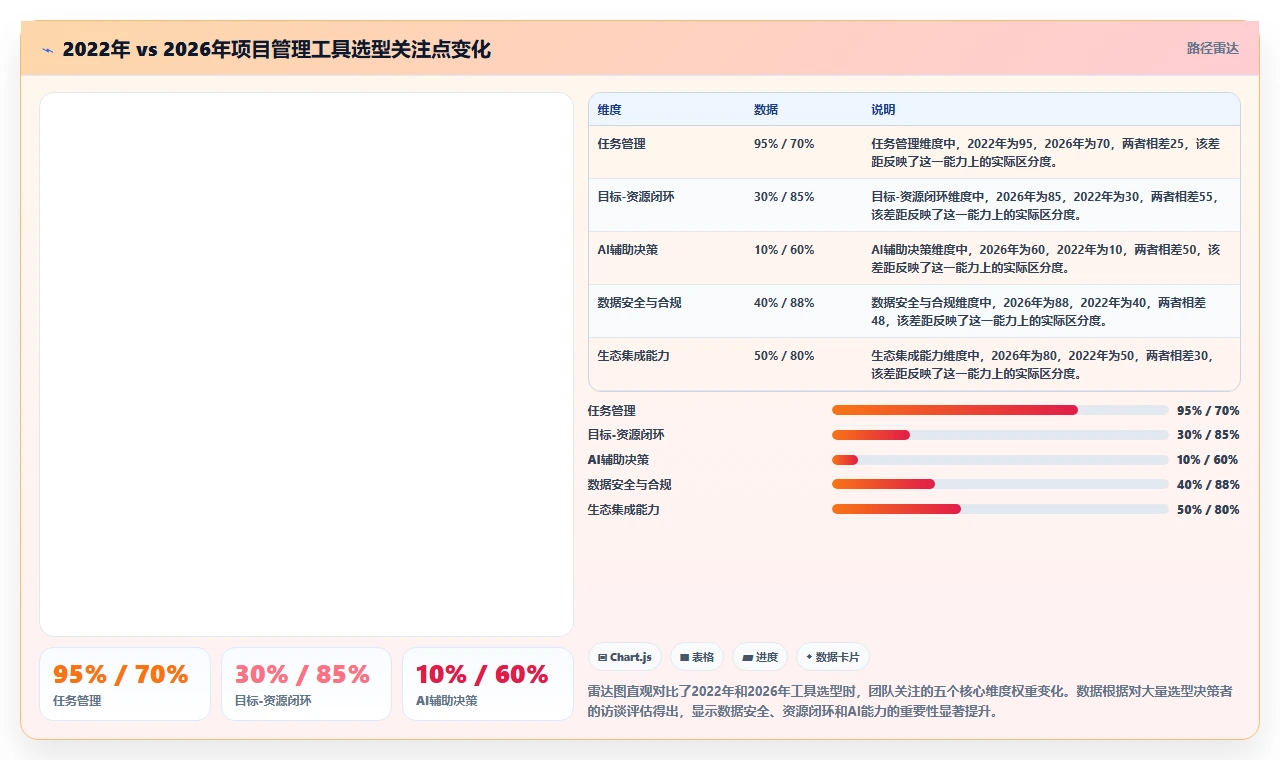Click the 任务管理 progress row label
The width and height of the screenshot is (1280, 760).
click(612, 411)
